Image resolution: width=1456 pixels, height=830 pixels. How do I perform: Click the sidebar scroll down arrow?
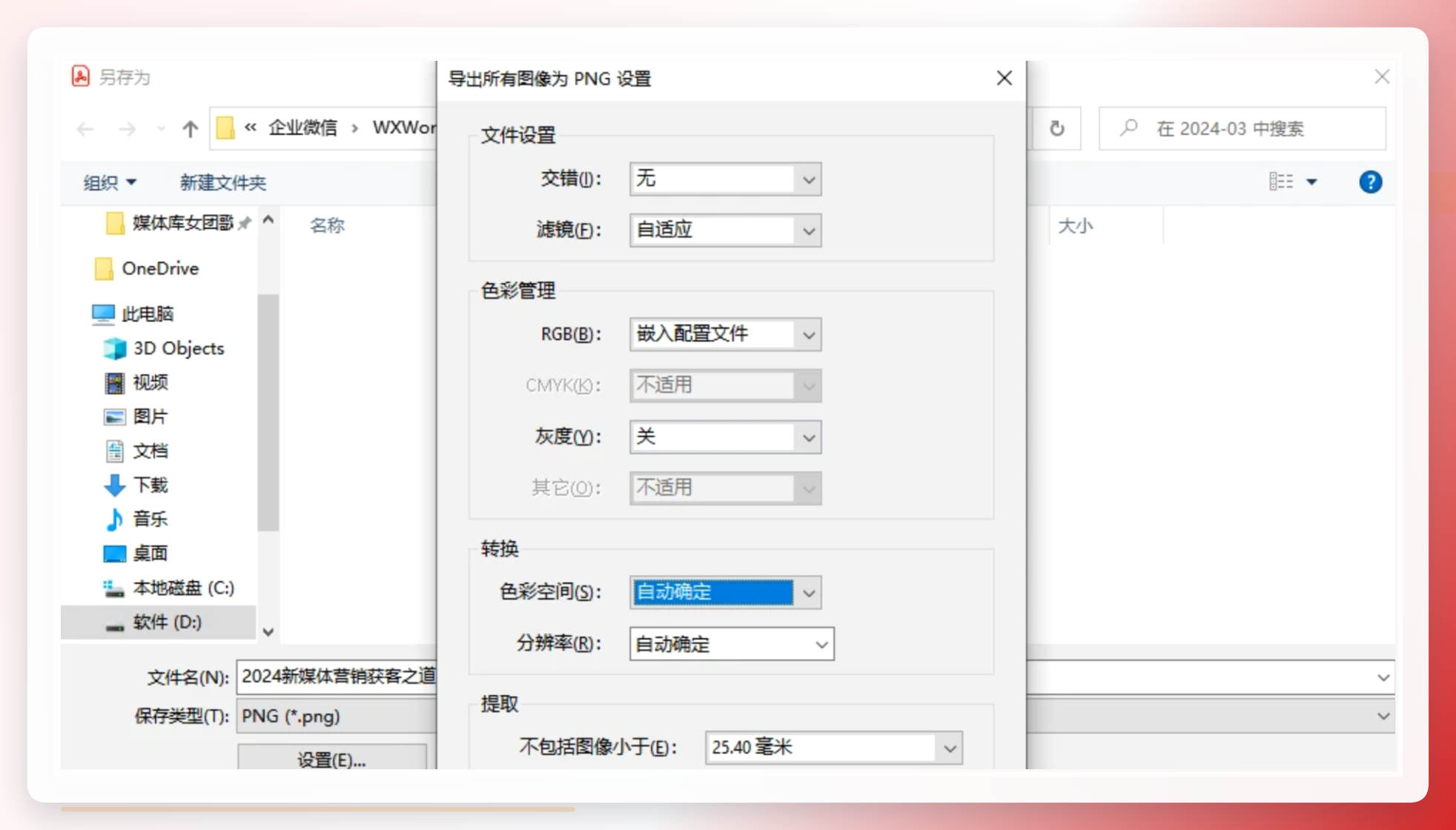pos(268,631)
